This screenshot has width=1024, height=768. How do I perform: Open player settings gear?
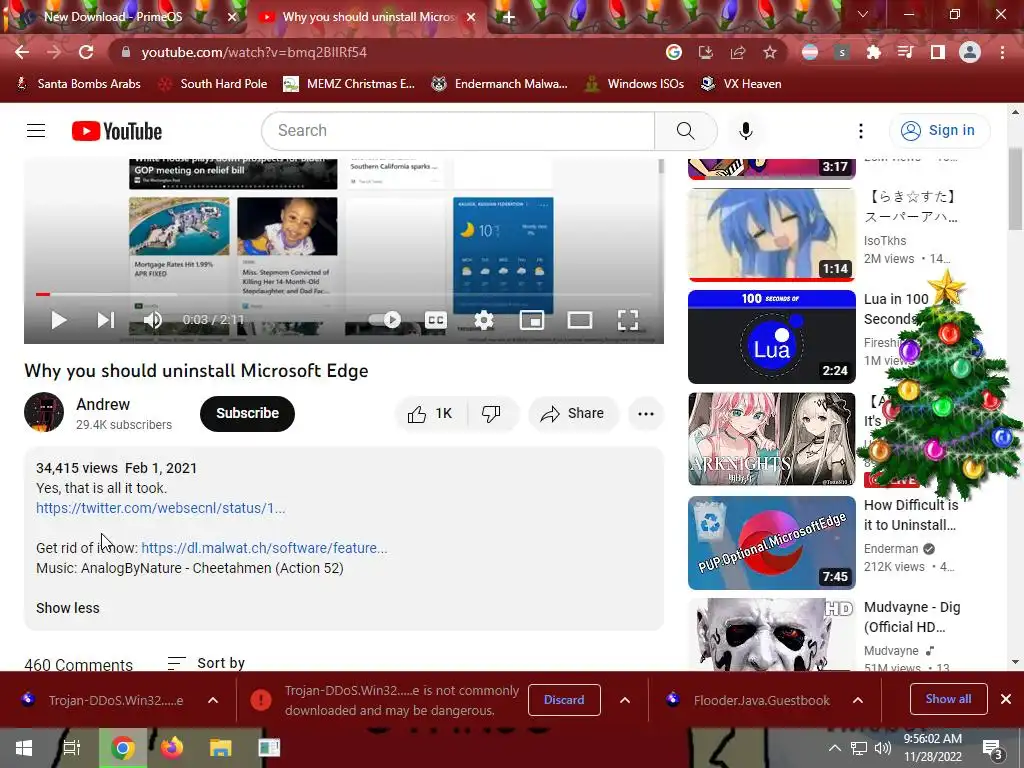(x=484, y=319)
